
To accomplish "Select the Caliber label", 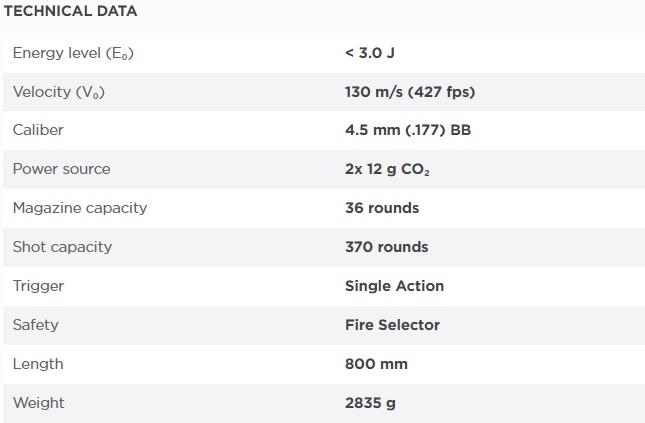I will [x=38, y=130].
